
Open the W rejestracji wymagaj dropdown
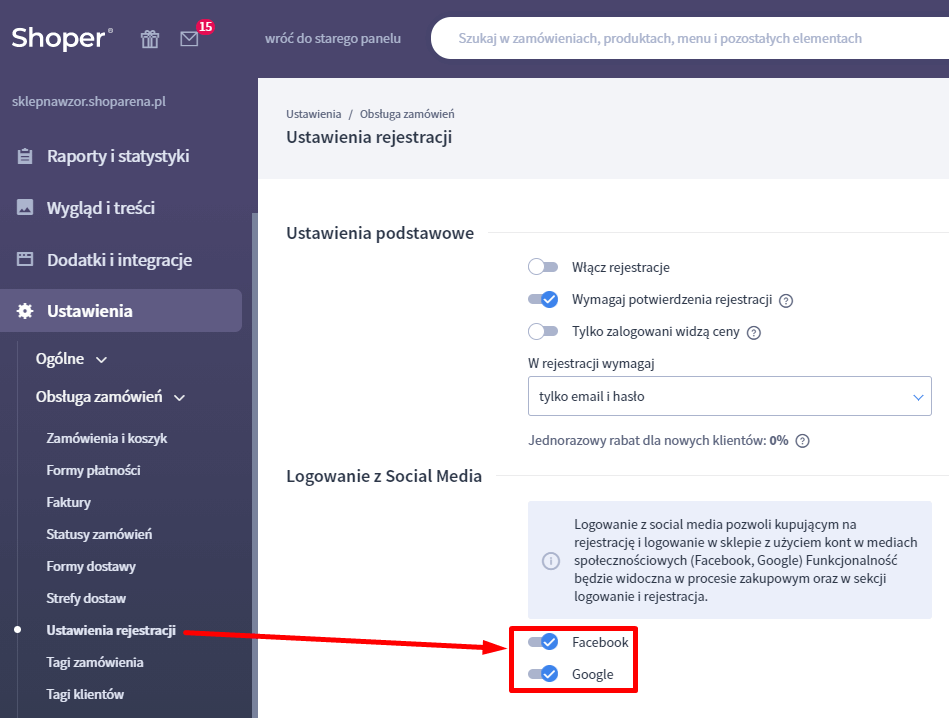tap(729, 396)
